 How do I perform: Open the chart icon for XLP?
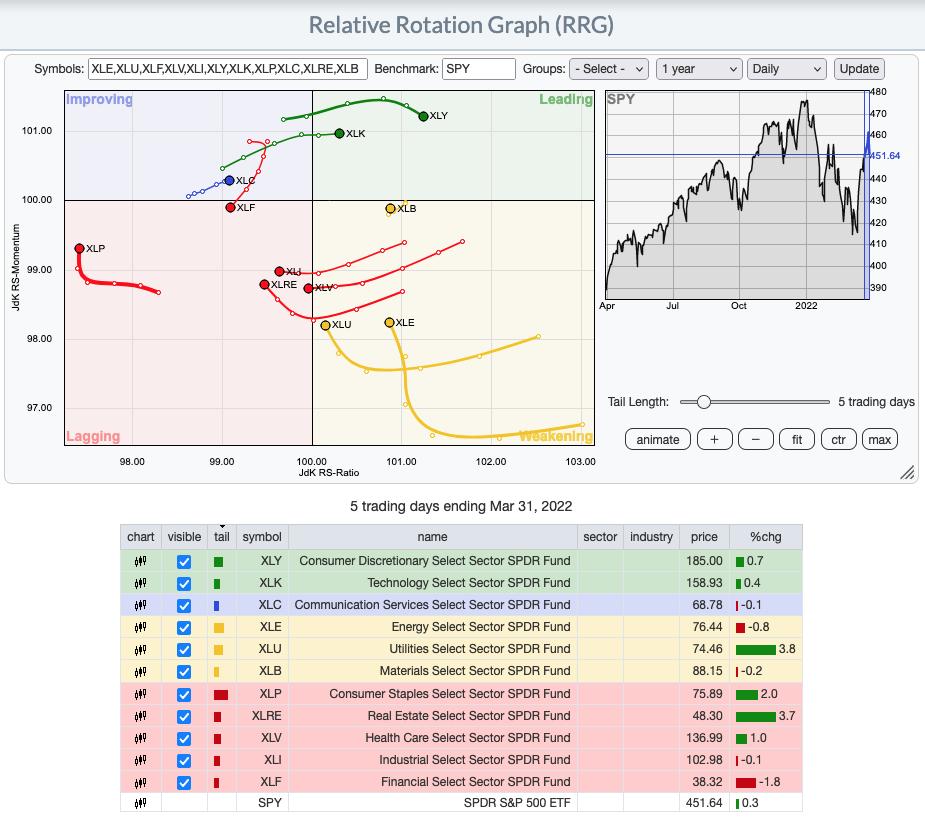(140, 694)
